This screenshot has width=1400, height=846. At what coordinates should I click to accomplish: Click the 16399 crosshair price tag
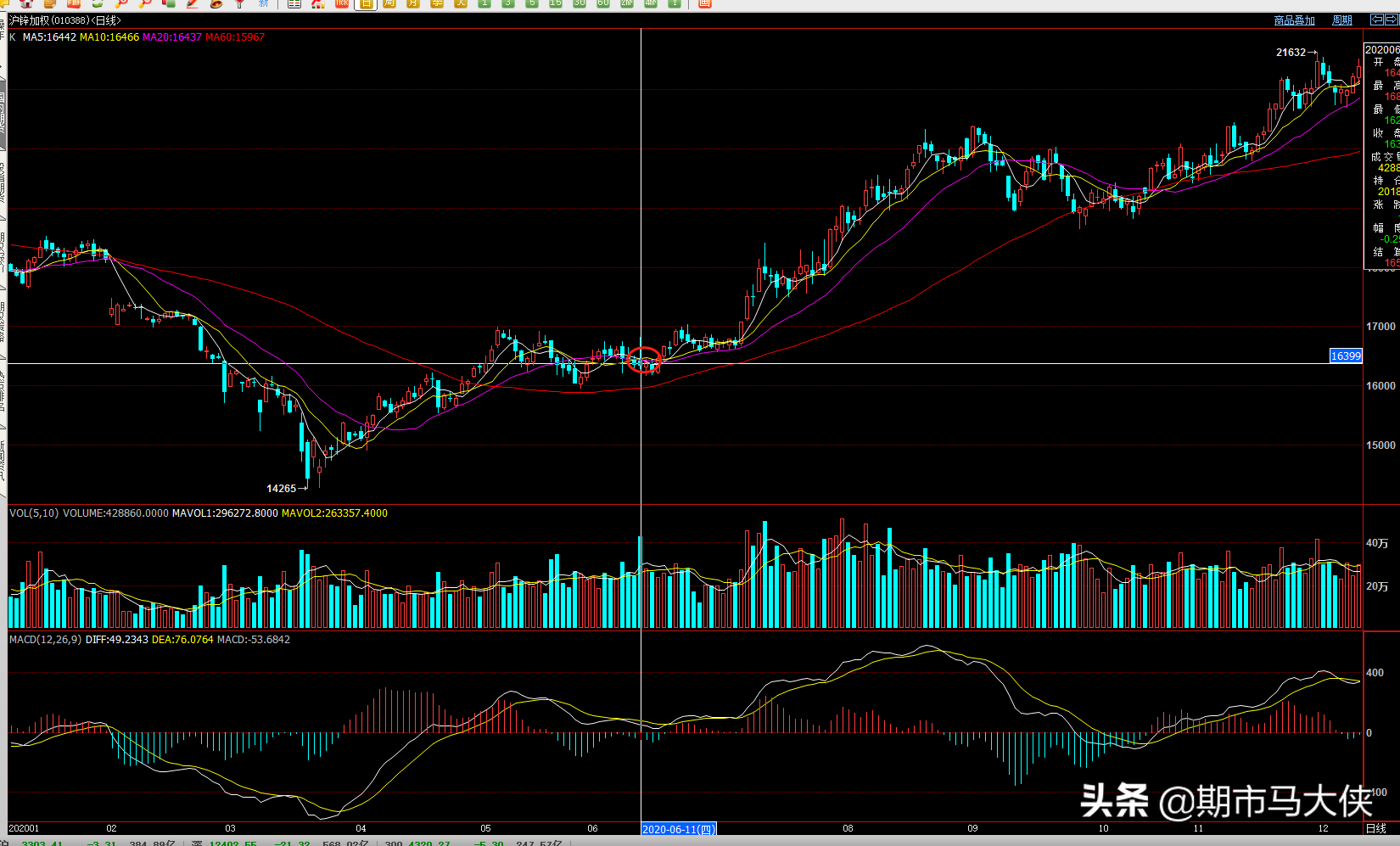click(x=1346, y=356)
